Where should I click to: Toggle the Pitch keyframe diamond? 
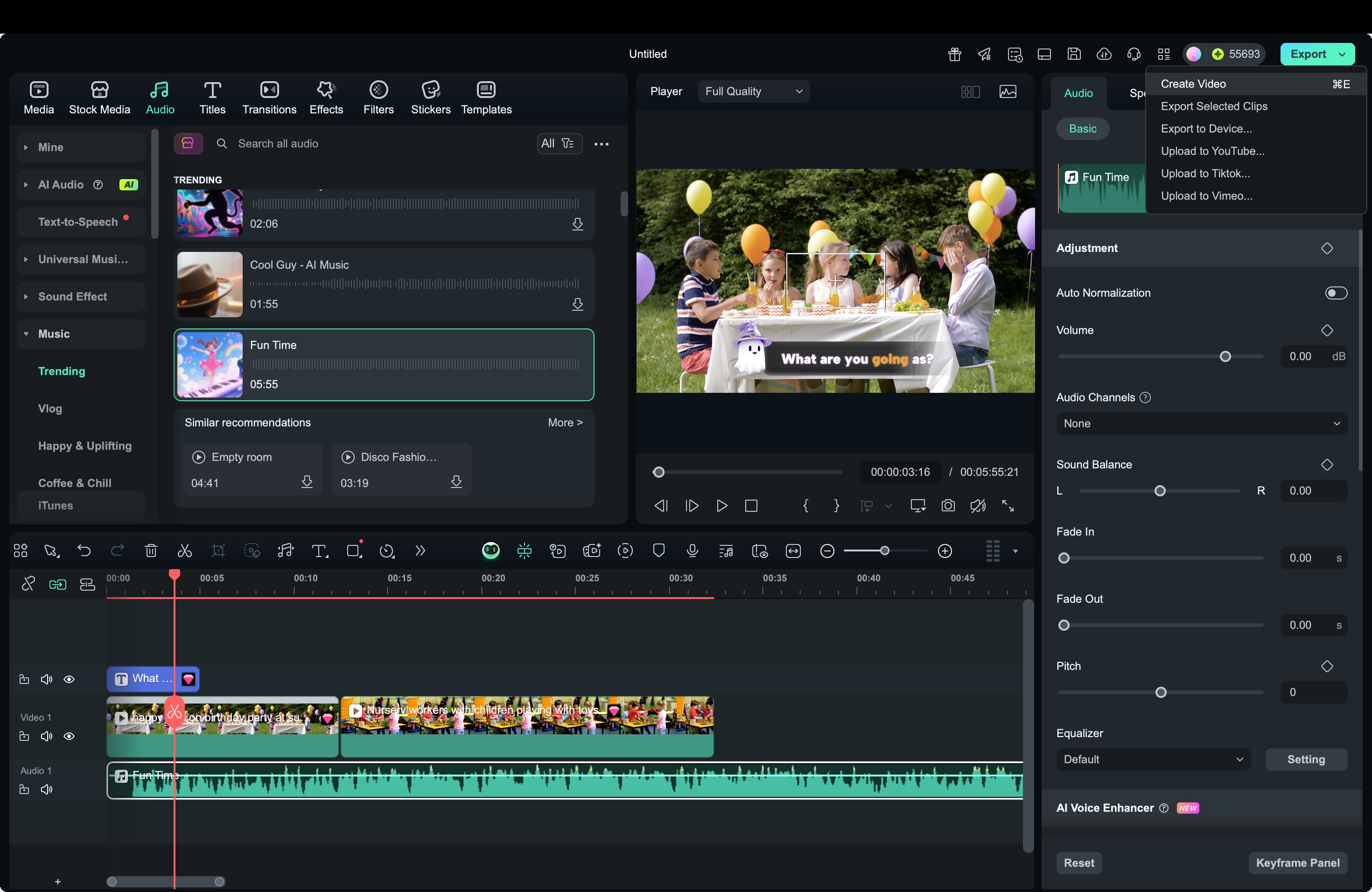pyautogui.click(x=1327, y=666)
